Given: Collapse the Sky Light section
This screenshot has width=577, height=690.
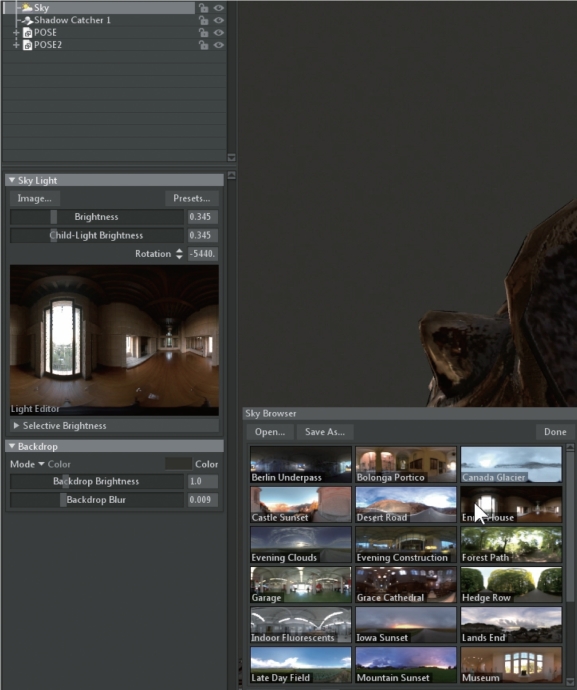Looking at the screenshot, I should [12, 180].
